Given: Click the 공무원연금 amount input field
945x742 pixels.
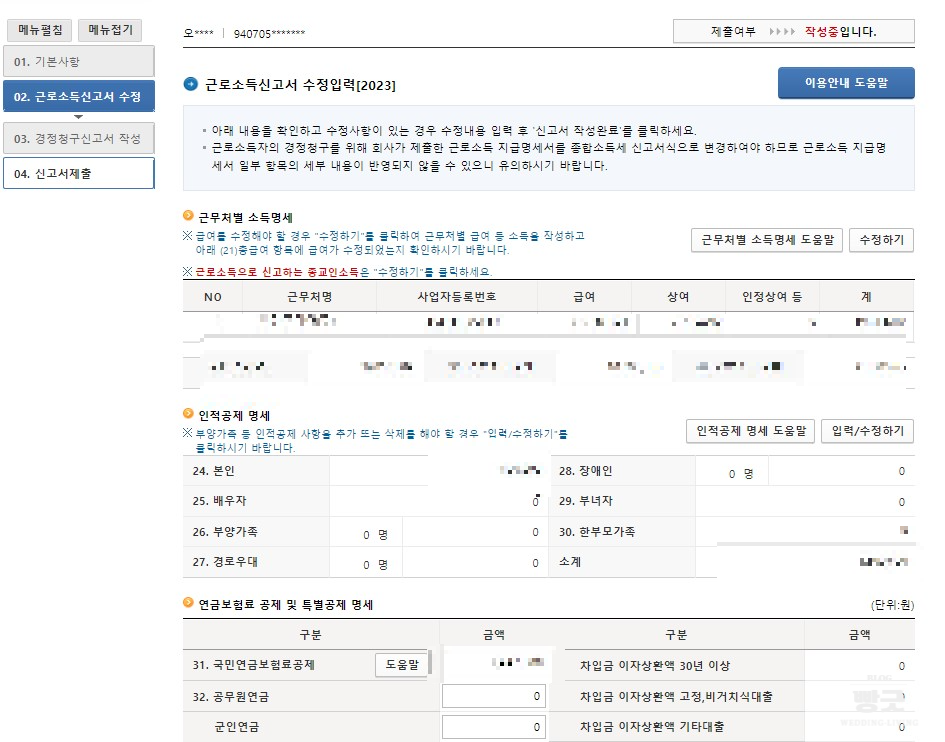Looking at the screenshot, I should [493, 695].
